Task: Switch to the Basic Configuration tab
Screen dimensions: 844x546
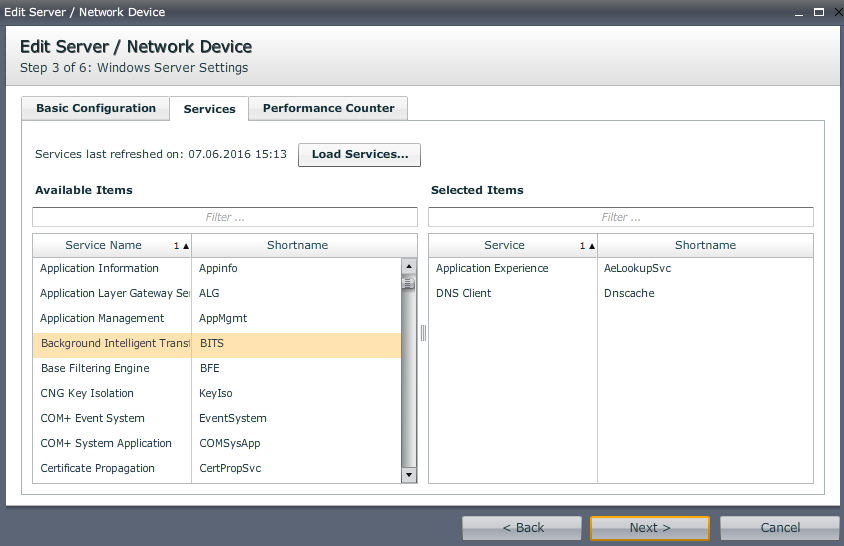Action: (x=96, y=108)
